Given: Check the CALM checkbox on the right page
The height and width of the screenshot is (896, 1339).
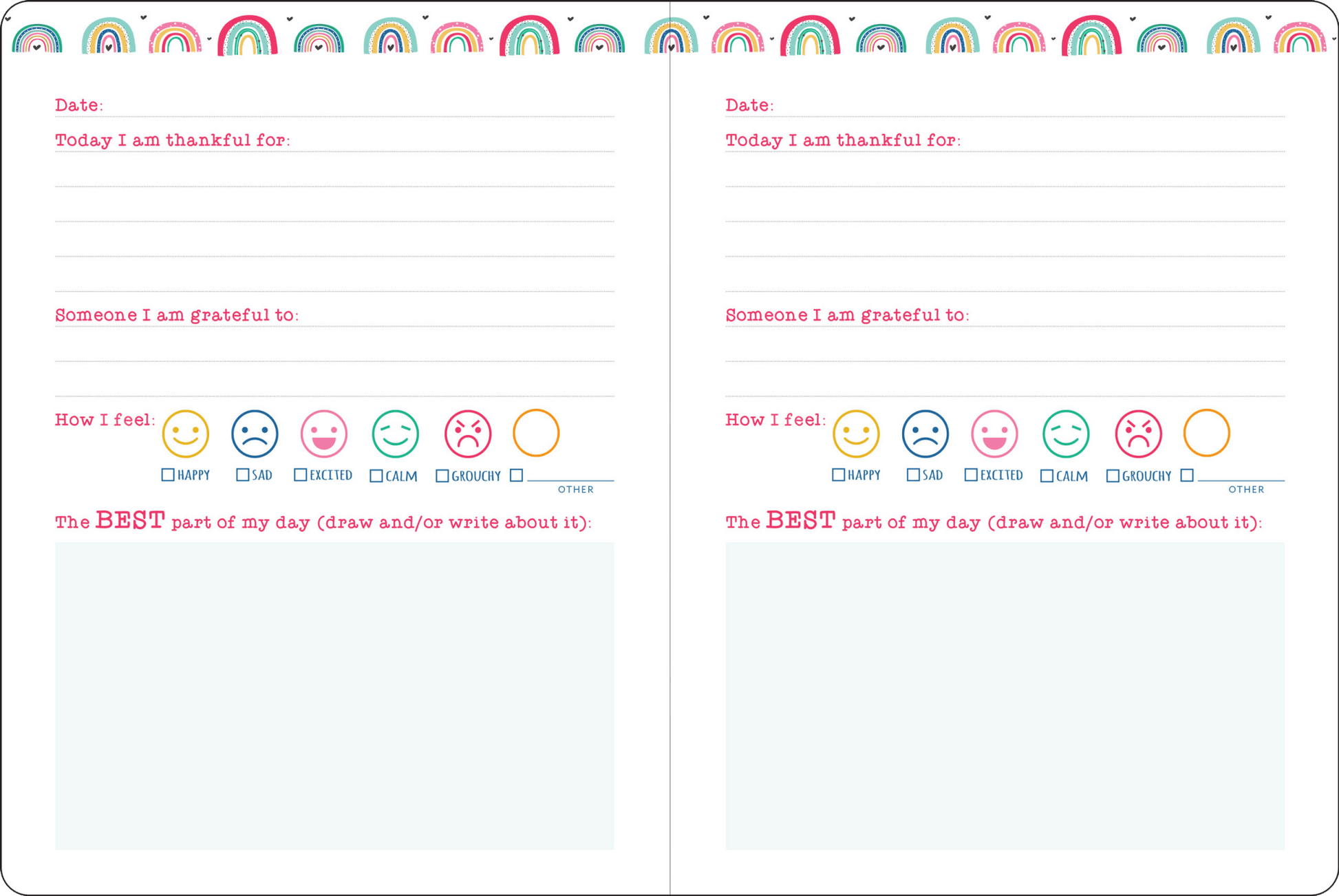Looking at the screenshot, I should click(x=1047, y=475).
